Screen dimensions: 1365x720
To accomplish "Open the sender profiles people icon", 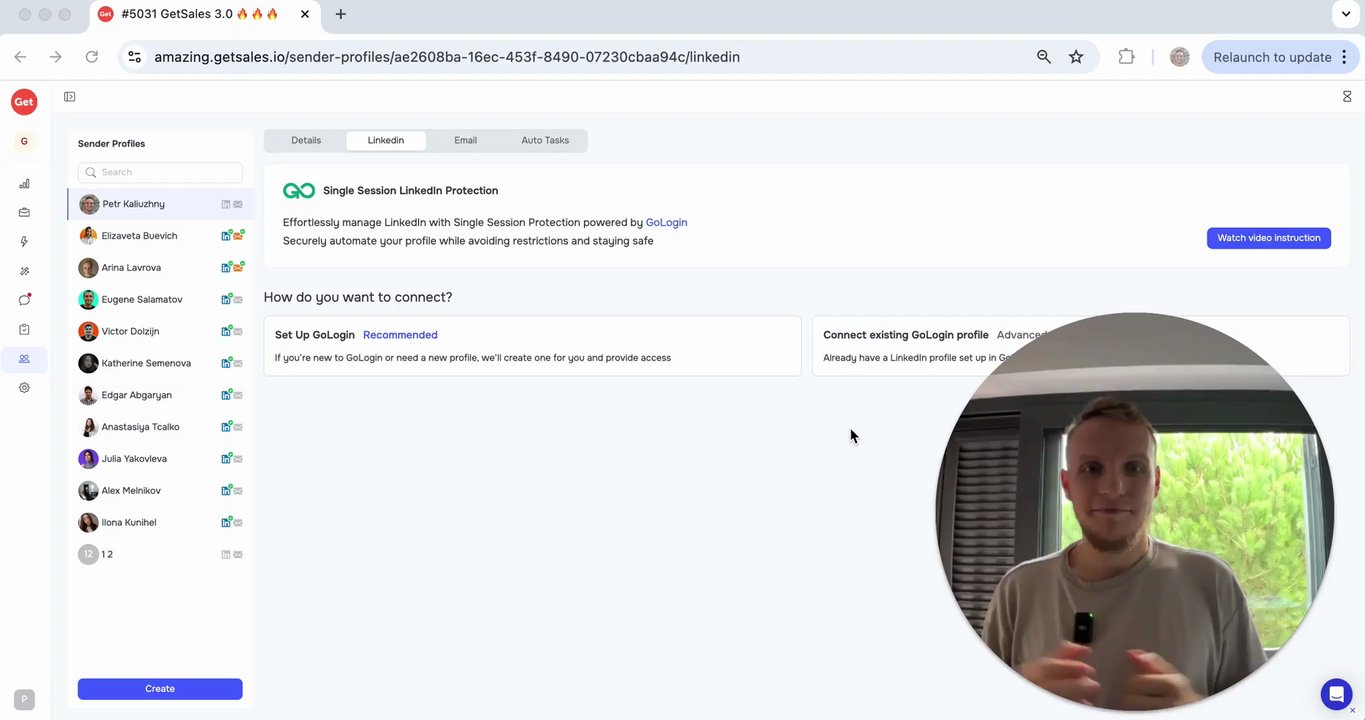I will pos(24,359).
